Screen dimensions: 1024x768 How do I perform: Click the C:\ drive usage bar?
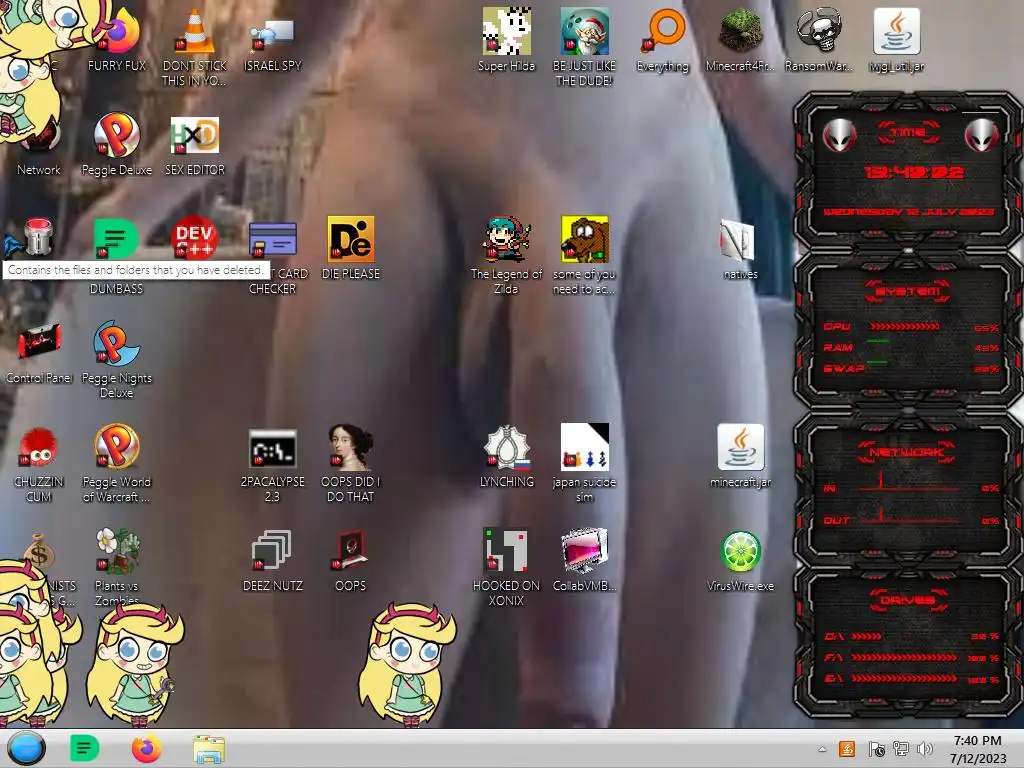[867, 635]
